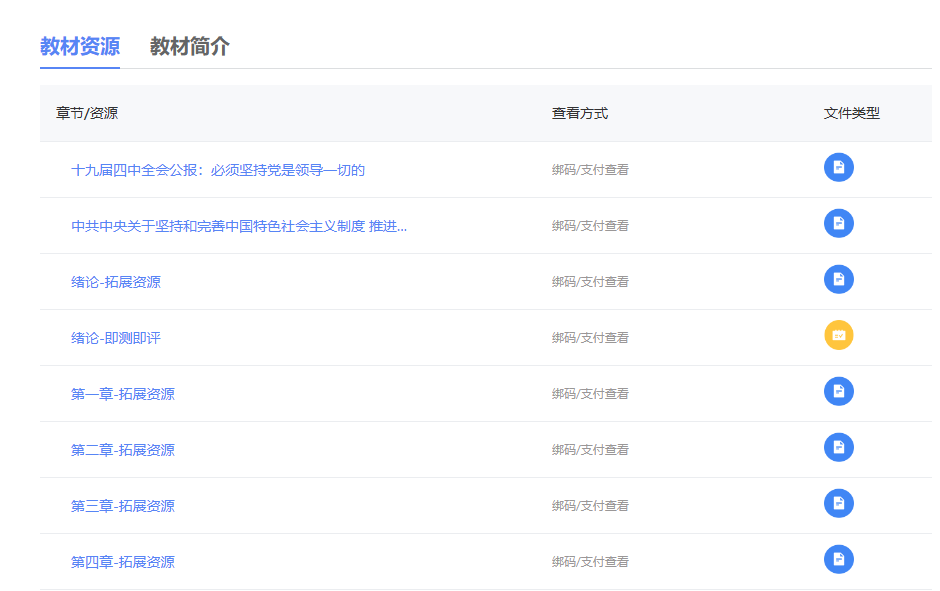Viewport: 940px width, 591px height.
Task: Click 绑码/支付查看 in 十九届四中全会公报 row
Action: (590, 170)
